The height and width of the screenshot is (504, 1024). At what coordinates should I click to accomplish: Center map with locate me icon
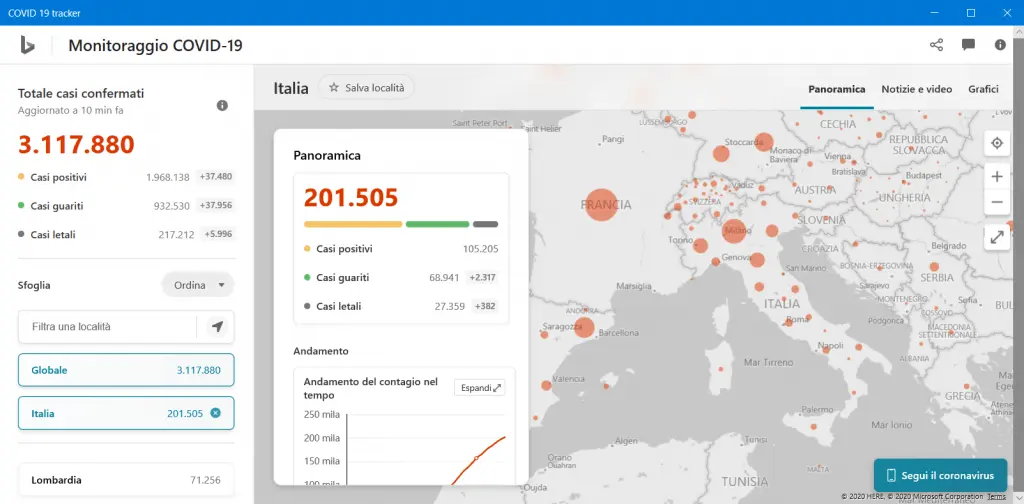click(997, 143)
